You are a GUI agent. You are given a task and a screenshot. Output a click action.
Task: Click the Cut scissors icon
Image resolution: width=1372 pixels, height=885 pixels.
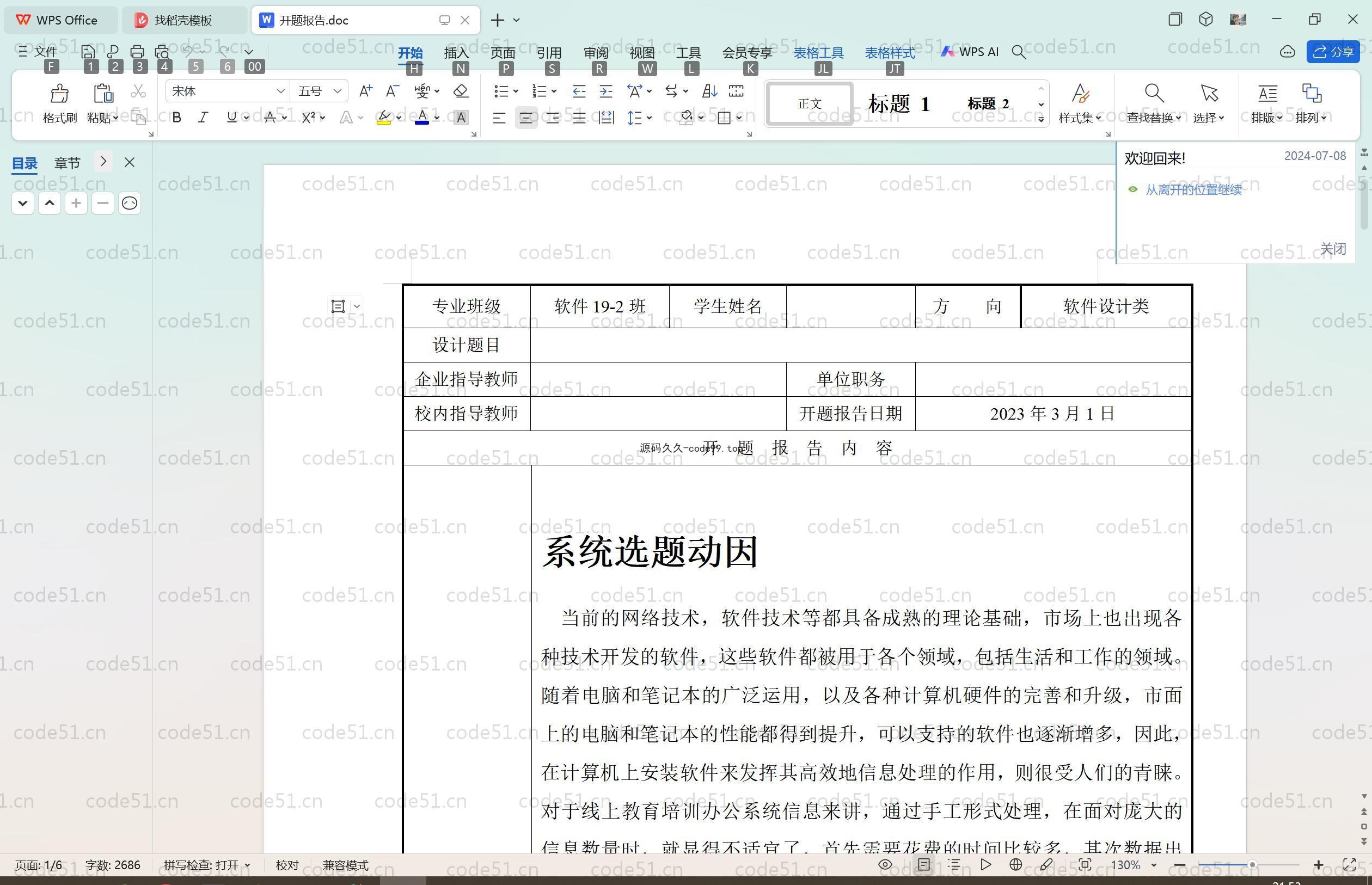point(138,91)
